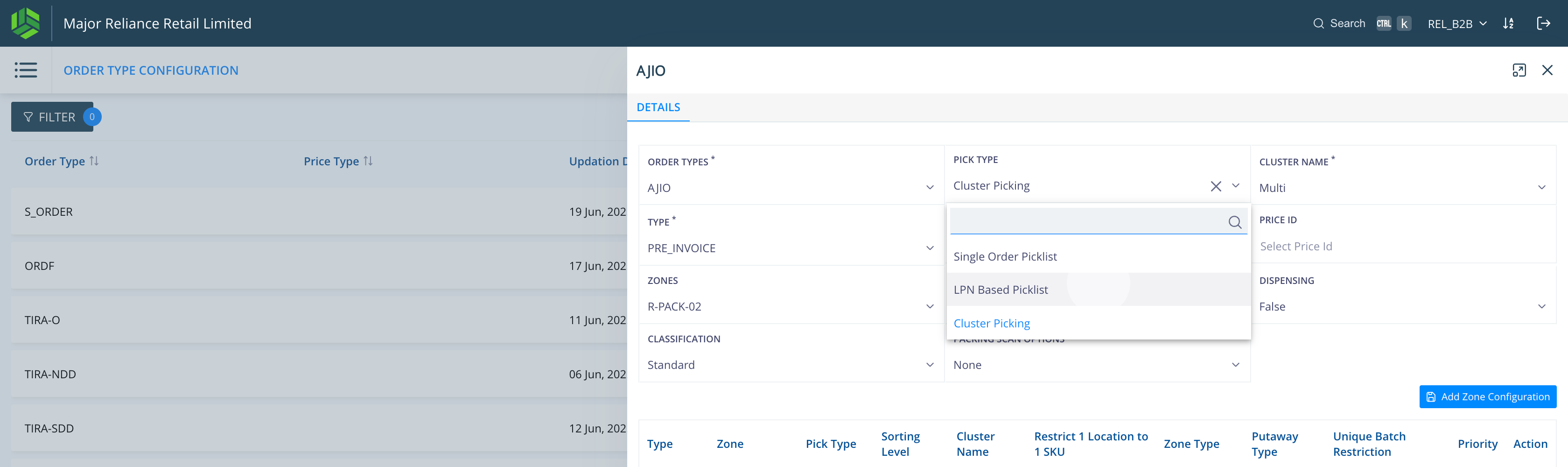Screen dimensions: 1568x467
Task: Select Single Order Picklist option
Action: pyautogui.click(x=1098, y=256)
